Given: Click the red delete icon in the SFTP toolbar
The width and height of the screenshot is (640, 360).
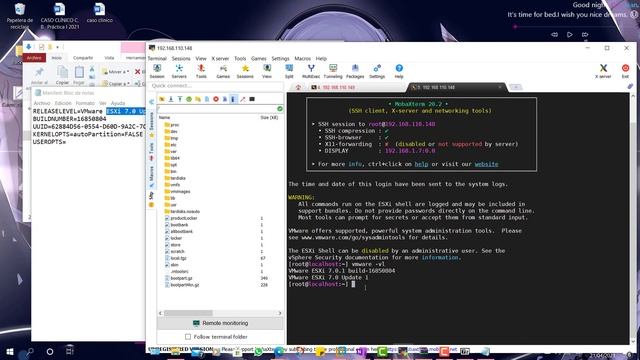Looking at the screenshot, I should click(216, 99).
